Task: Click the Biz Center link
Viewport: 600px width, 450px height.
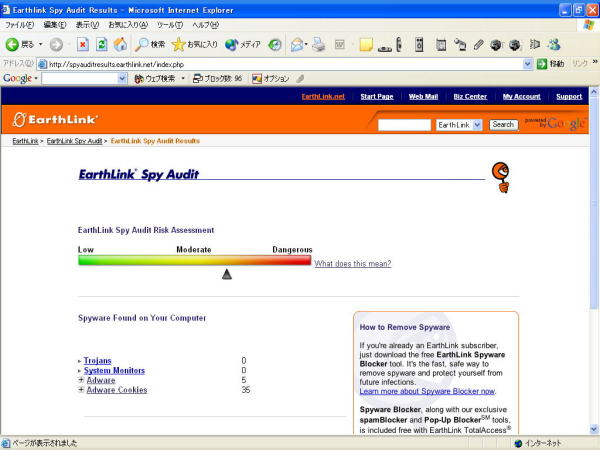Action: (470, 96)
